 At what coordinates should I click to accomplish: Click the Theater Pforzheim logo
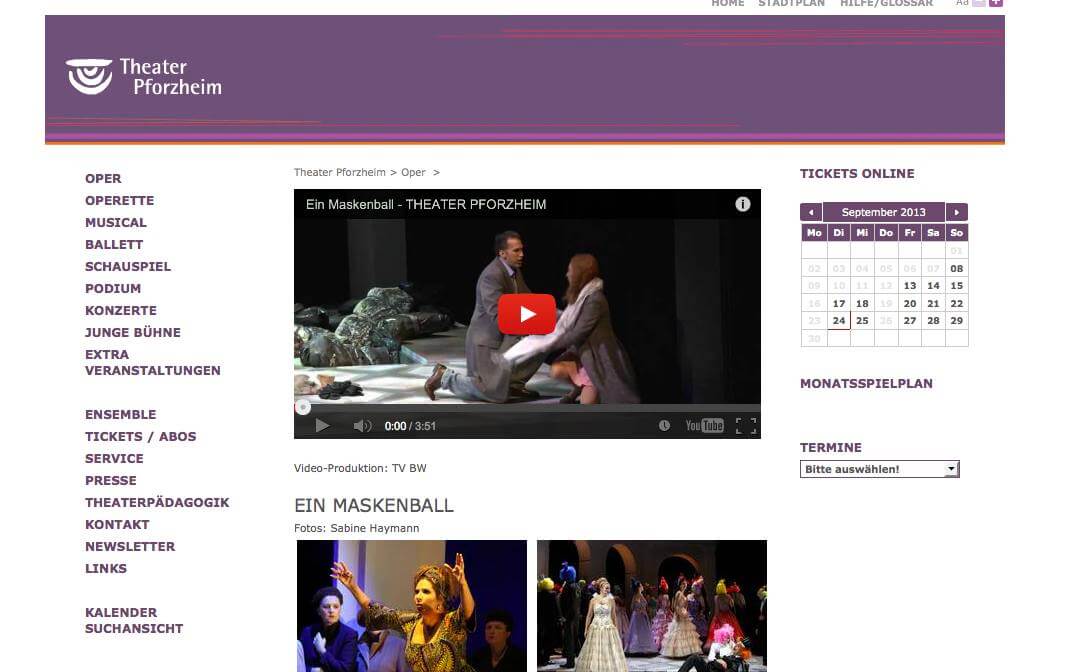point(144,76)
